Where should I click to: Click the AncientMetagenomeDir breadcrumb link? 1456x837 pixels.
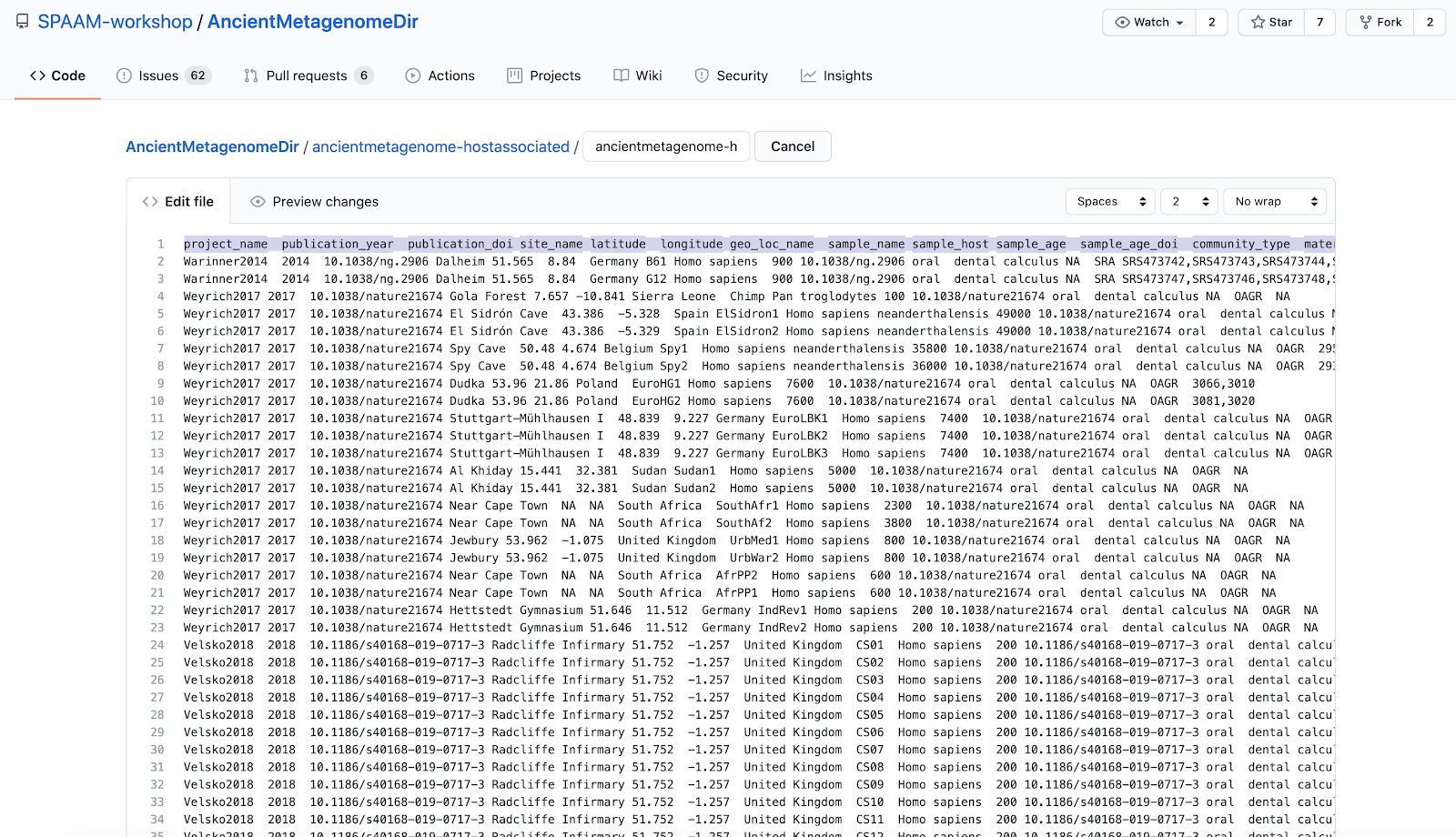(212, 146)
